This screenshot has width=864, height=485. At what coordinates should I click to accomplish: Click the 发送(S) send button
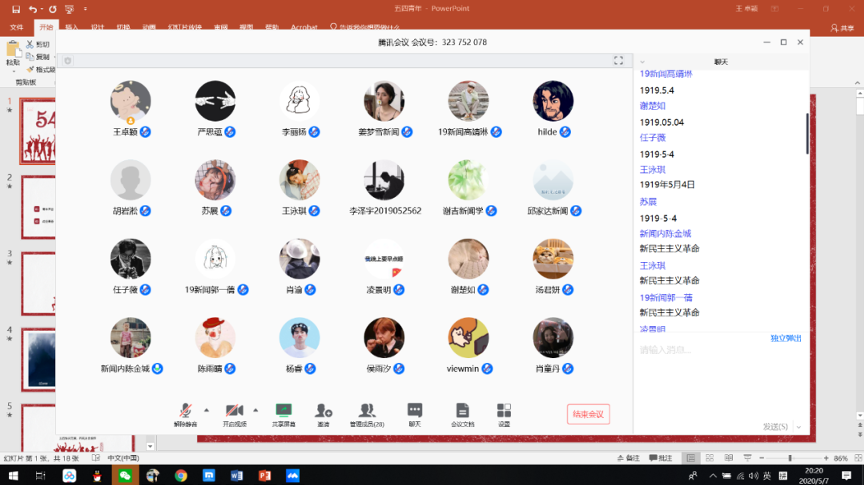[775, 427]
